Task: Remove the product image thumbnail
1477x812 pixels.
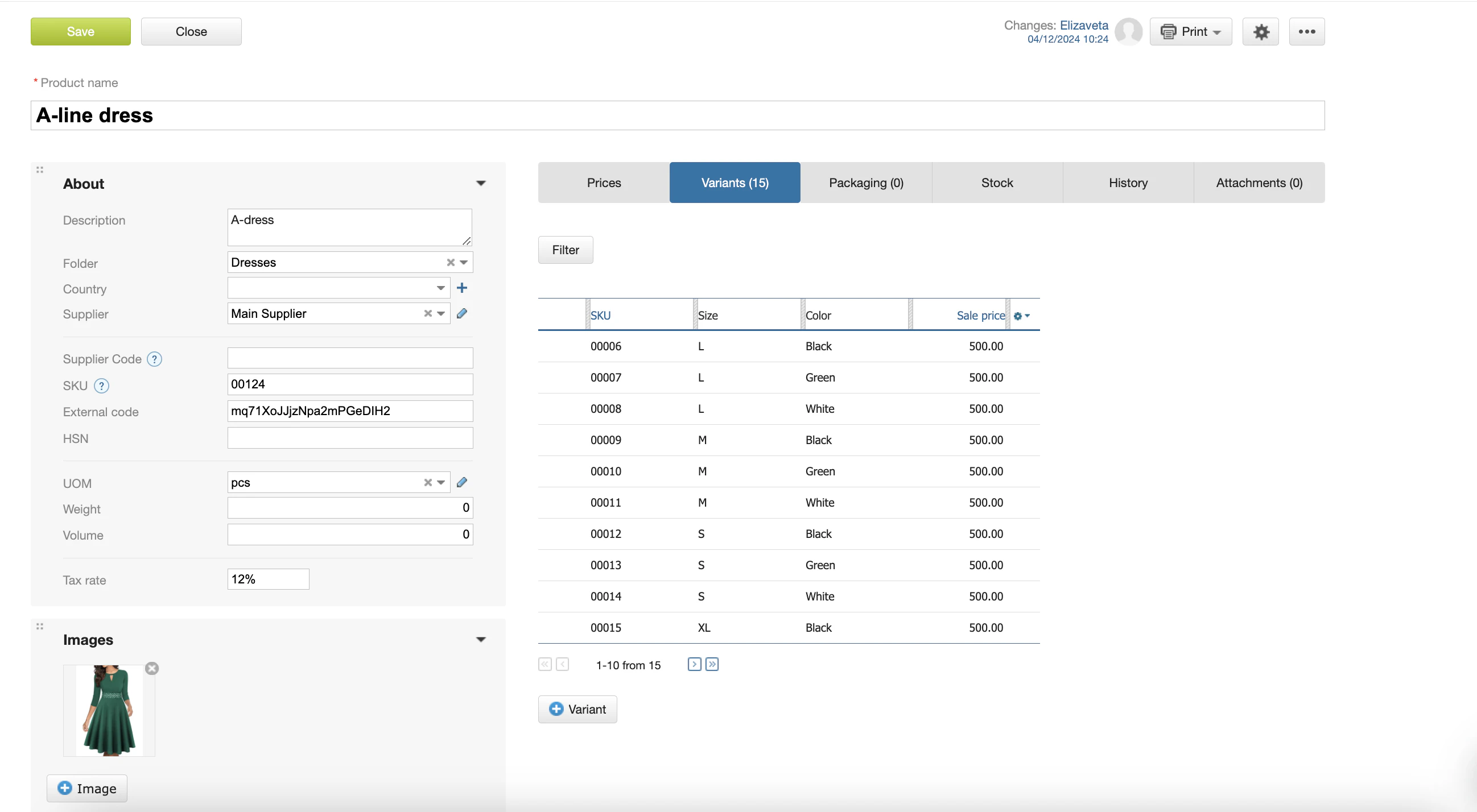Action: click(151, 668)
